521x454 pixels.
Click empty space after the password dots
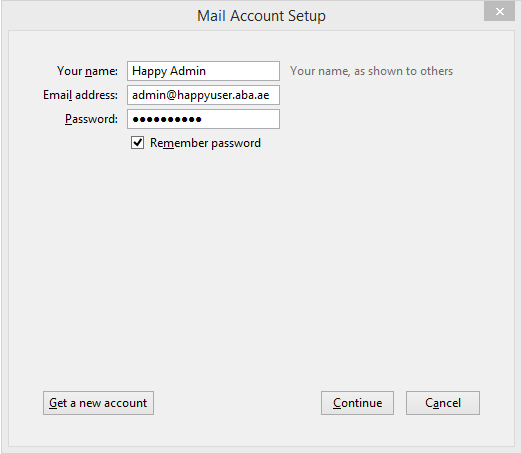[x=240, y=119]
